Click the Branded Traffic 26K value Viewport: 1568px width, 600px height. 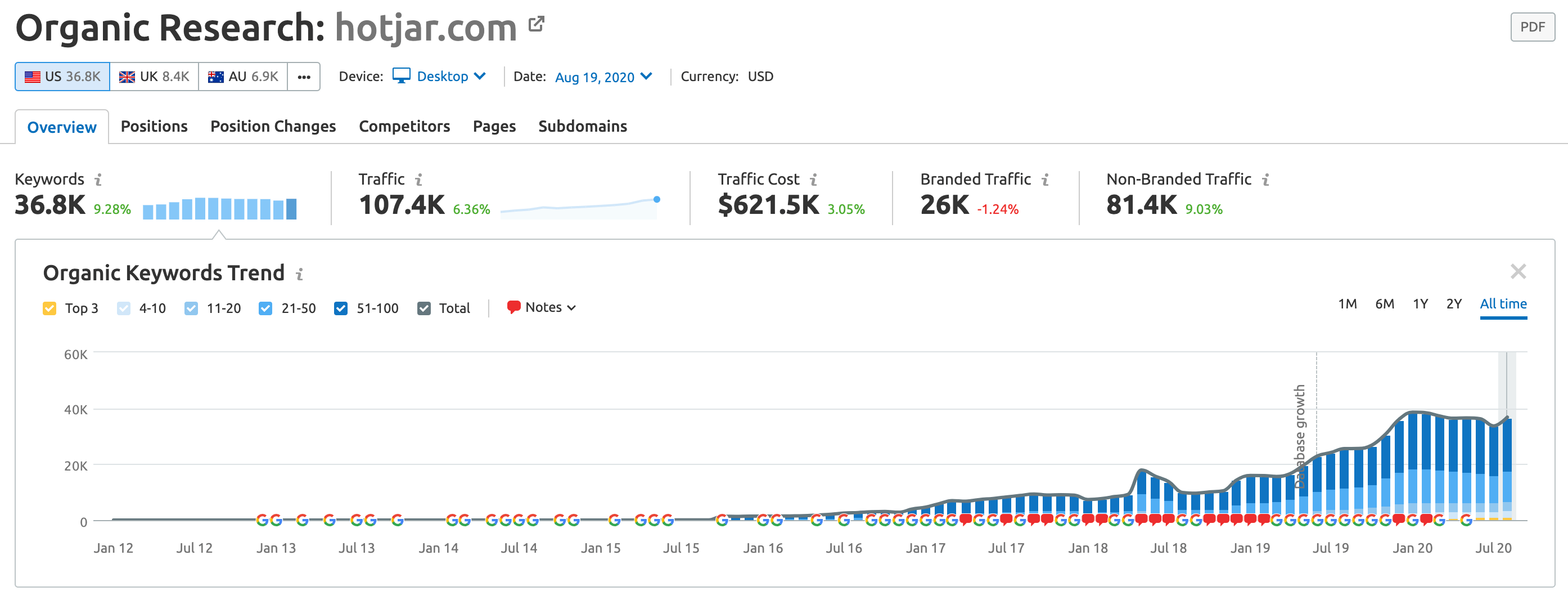(944, 205)
